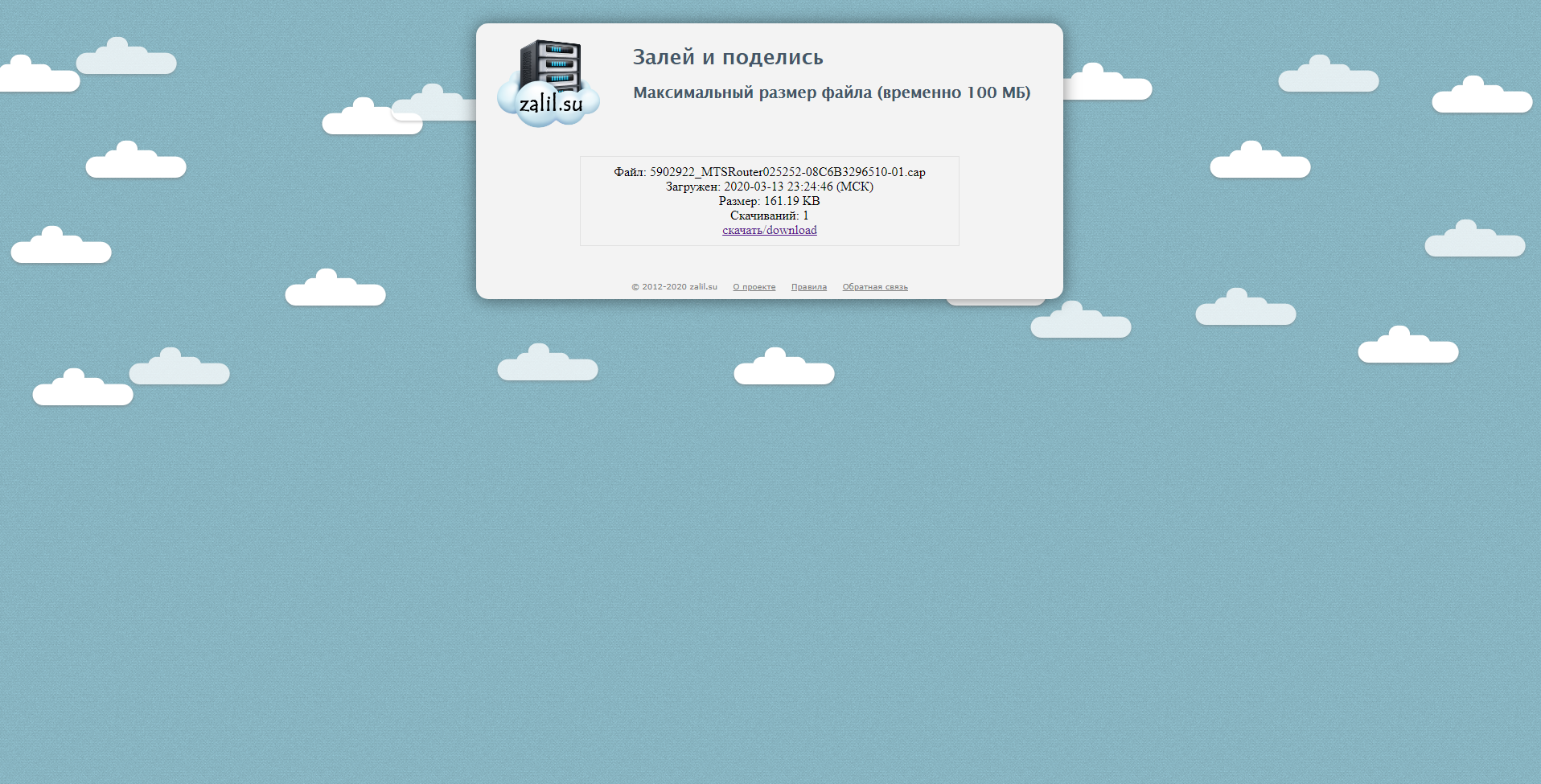Click the Файл: label in info box
This screenshot has height=784, width=1541.
click(x=630, y=172)
